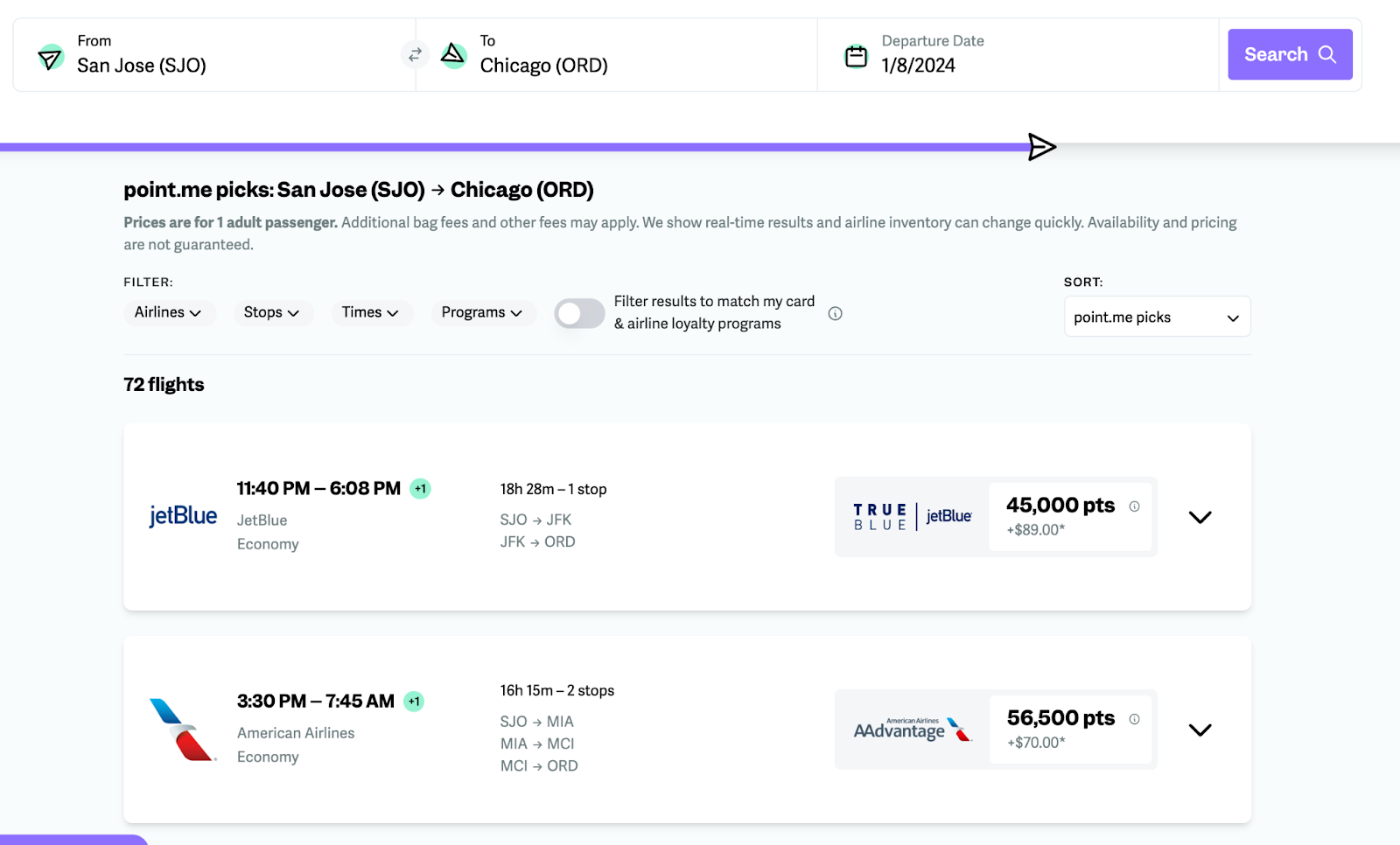Expand the JetBlue flight details chevron

click(1200, 517)
